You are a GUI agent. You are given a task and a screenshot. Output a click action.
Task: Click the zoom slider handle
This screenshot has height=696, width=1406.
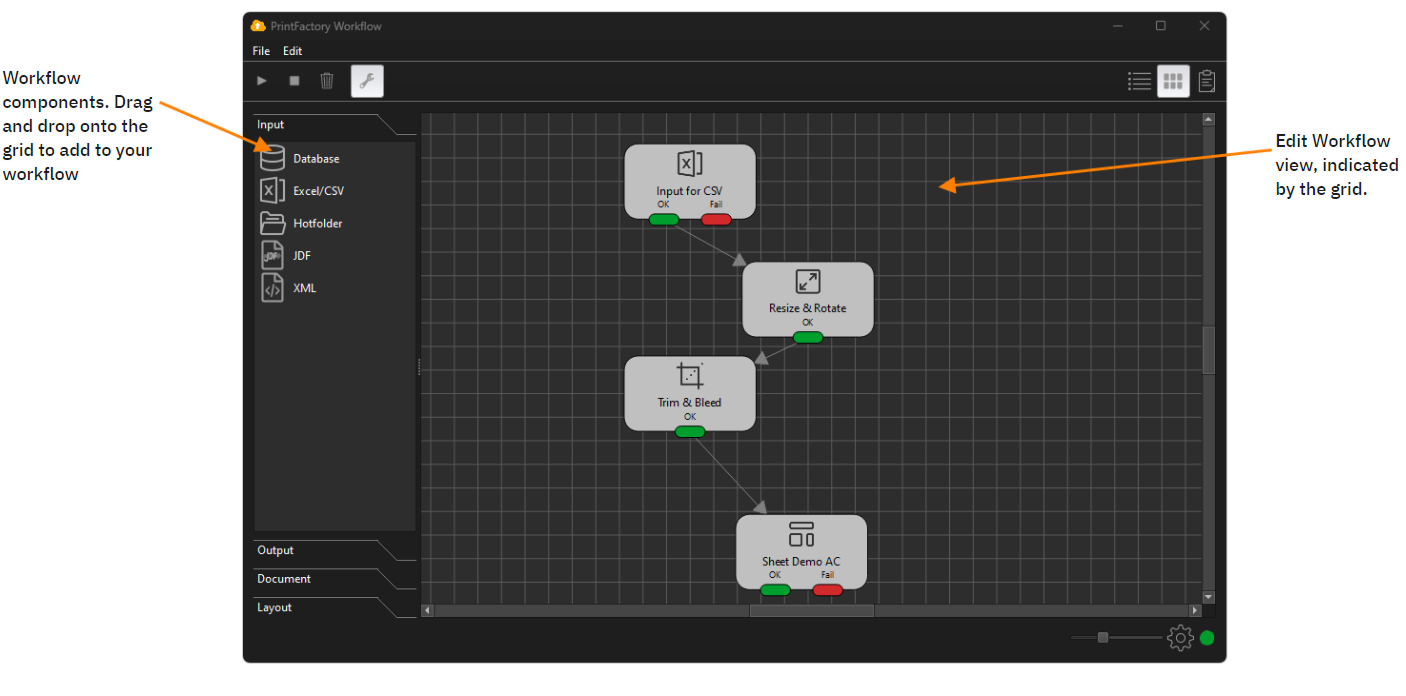coord(1103,637)
